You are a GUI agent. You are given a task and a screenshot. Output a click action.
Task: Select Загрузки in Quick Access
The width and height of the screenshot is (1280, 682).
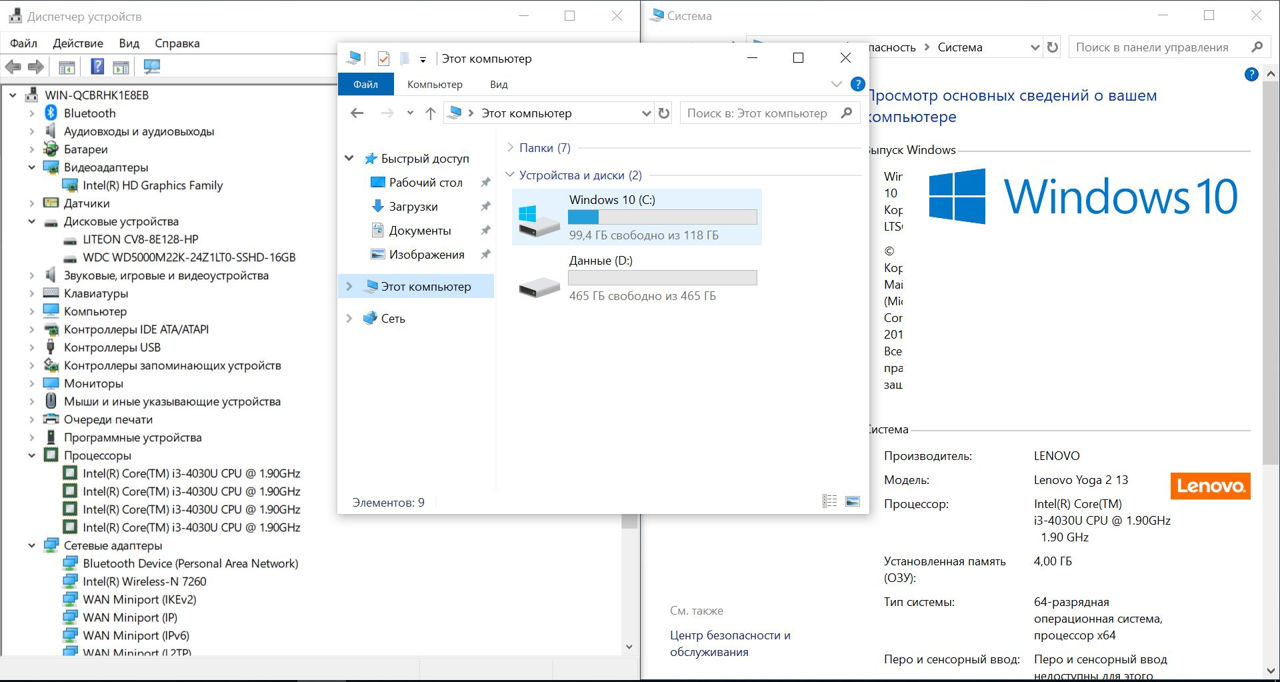413,206
